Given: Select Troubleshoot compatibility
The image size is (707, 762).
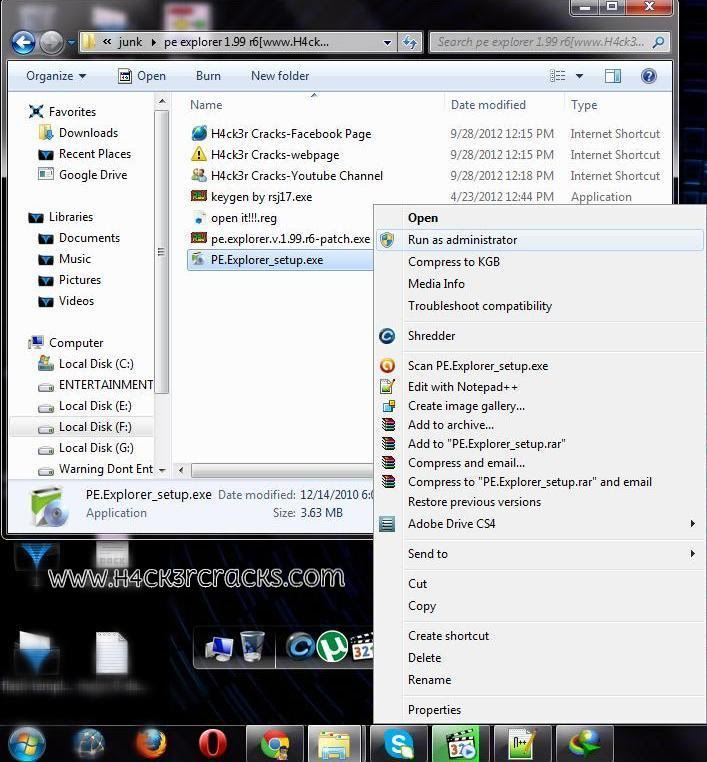Looking at the screenshot, I should [x=480, y=306].
